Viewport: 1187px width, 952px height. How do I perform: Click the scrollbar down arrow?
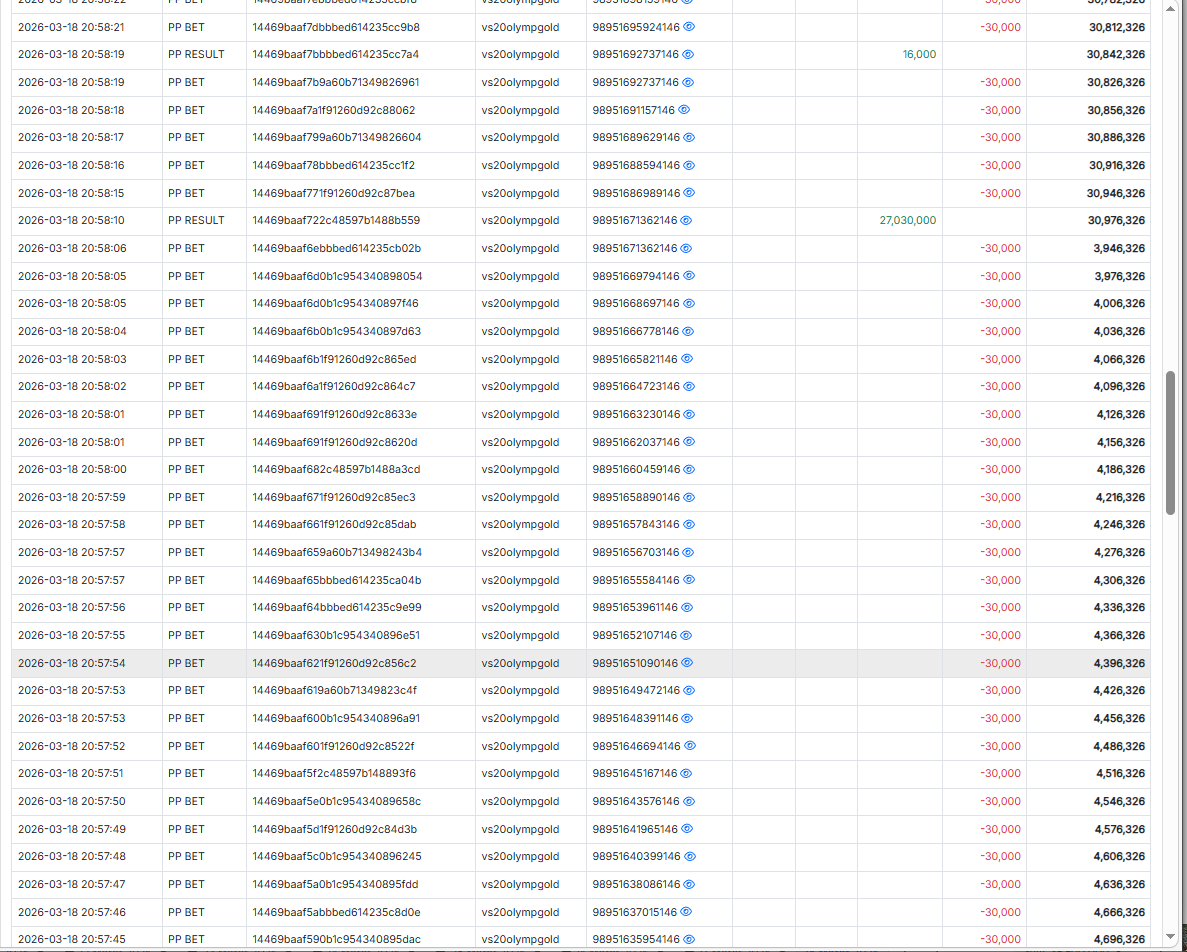pos(1170,939)
